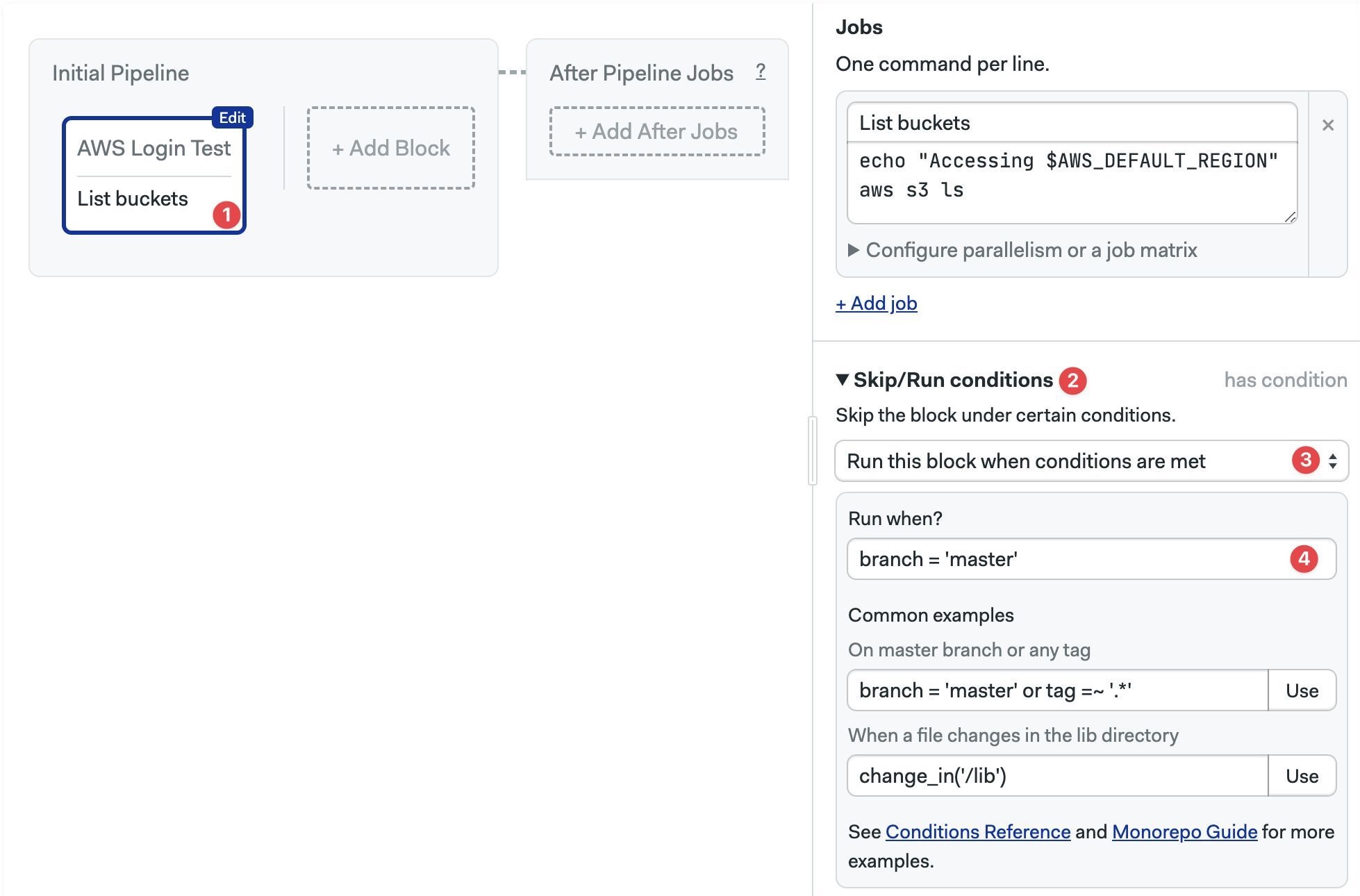The image size is (1360, 896).
Task: Open the Monorepo Guide link
Action: [1184, 831]
